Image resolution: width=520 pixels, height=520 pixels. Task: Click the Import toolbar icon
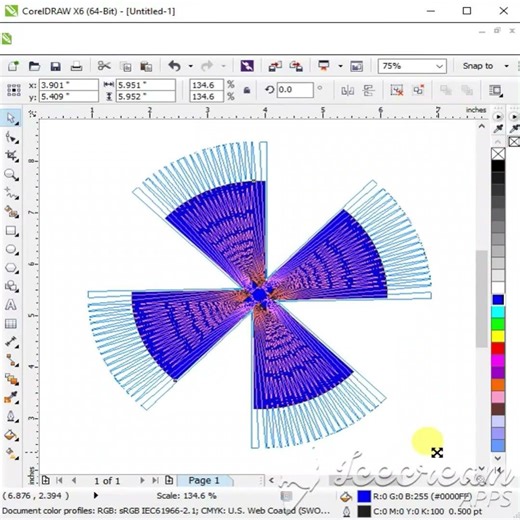275,66
